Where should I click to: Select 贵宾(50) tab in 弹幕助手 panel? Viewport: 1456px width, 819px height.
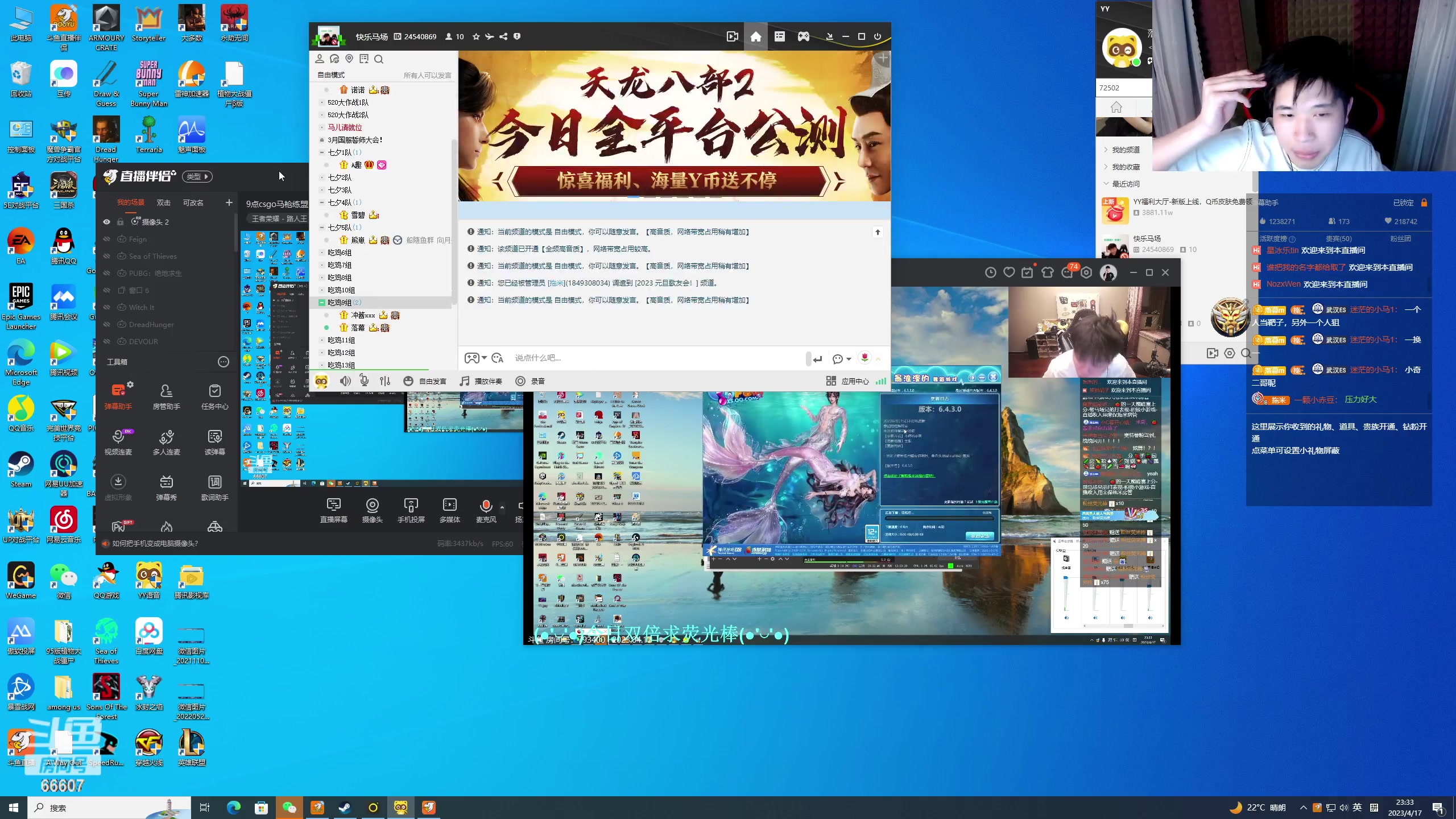pos(1339,239)
